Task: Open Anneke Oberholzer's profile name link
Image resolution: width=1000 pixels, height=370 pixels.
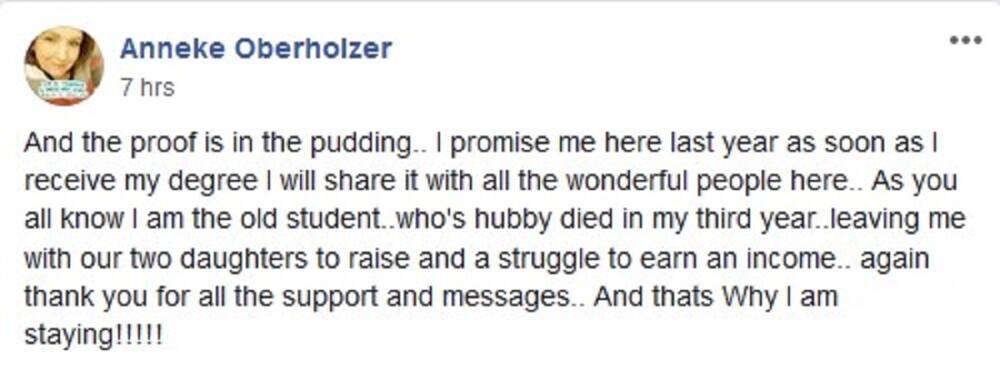Action: (x=256, y=48)
